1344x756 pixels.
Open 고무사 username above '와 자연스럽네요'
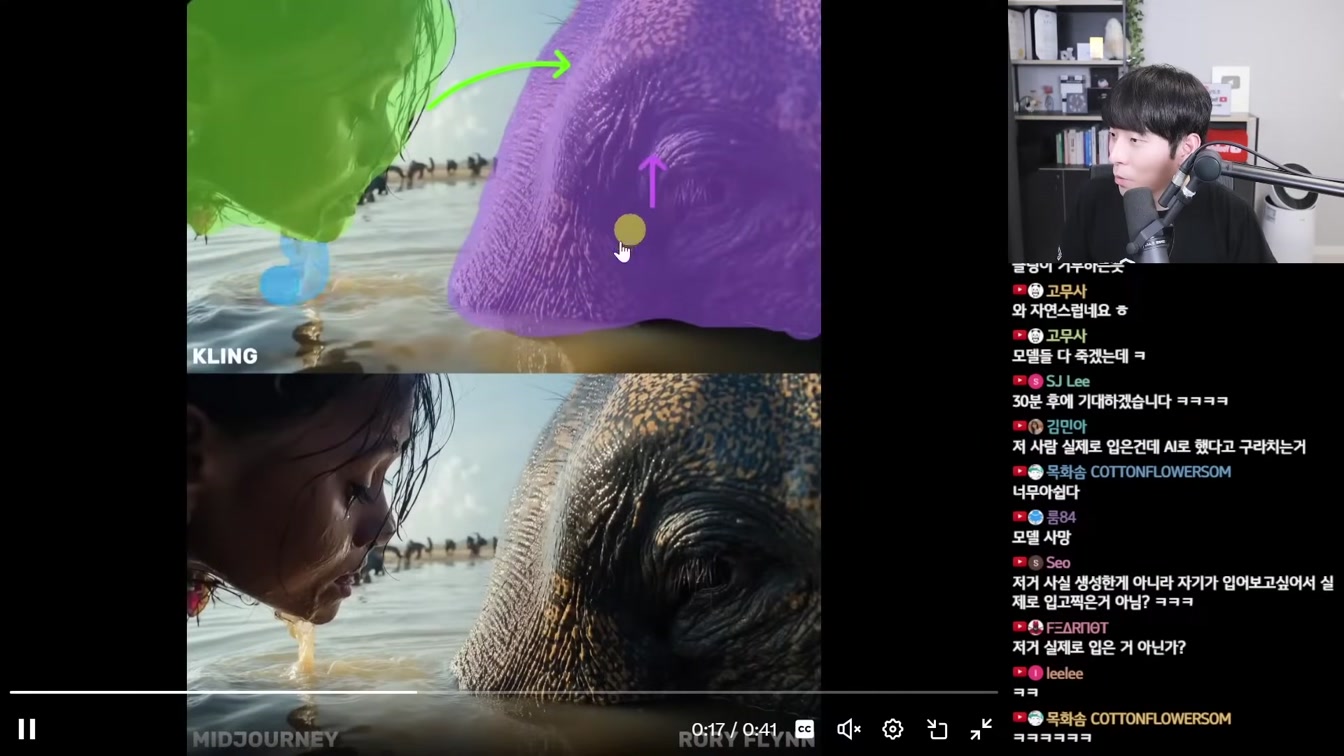(1066, 291)
